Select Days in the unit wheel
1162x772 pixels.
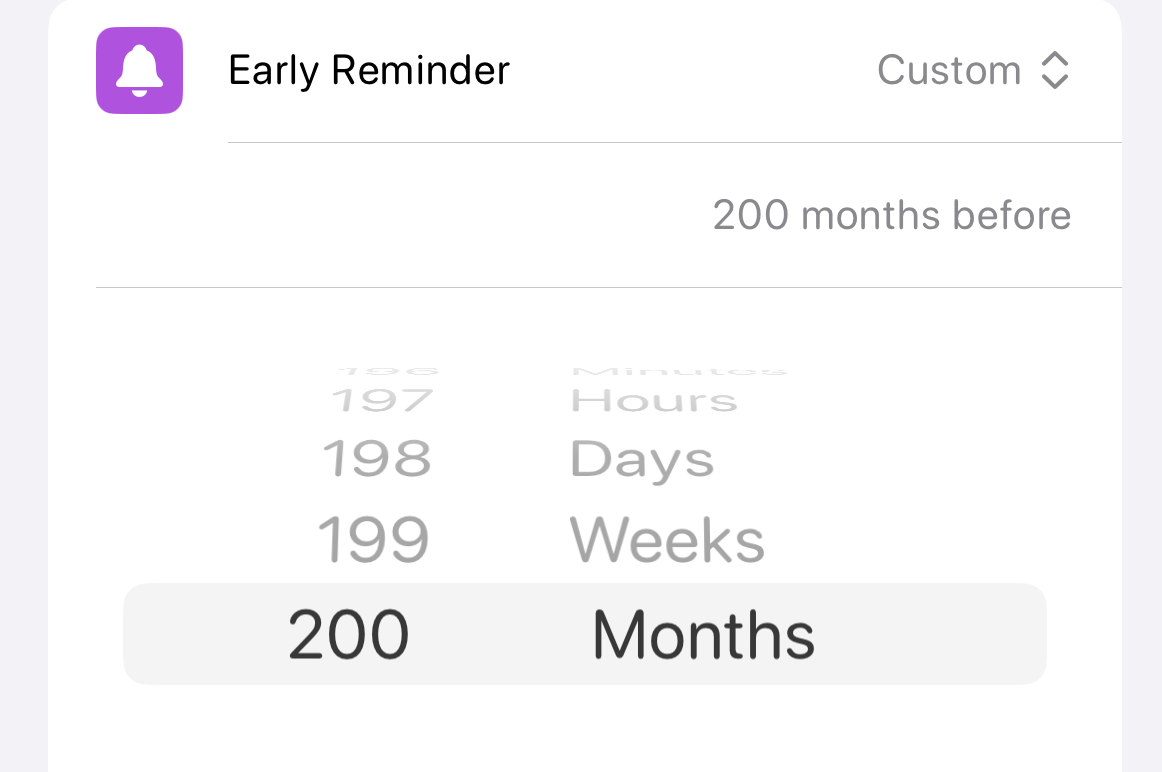point(642,459)
